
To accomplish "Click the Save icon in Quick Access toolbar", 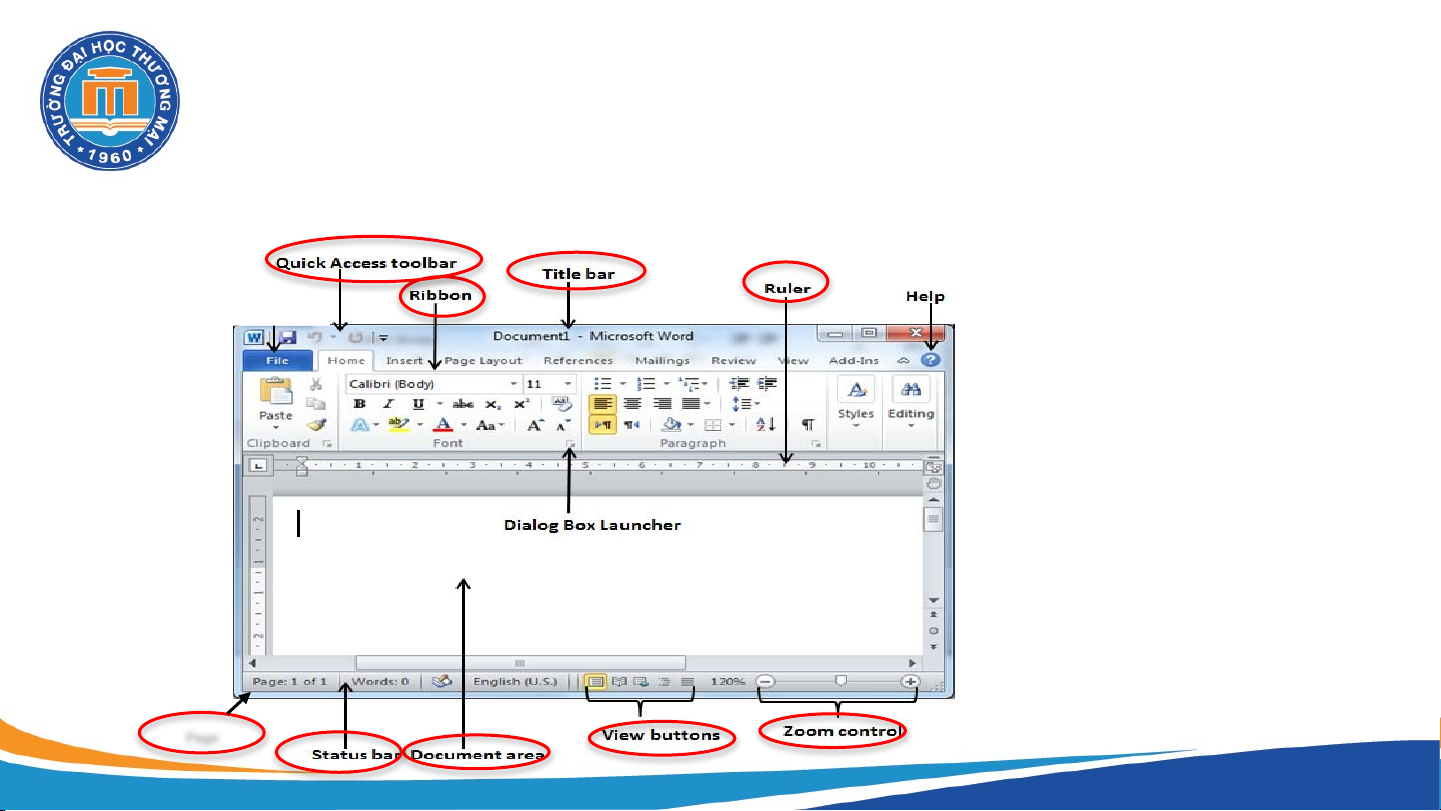I will pyautogui.click(x=287, y=338).
